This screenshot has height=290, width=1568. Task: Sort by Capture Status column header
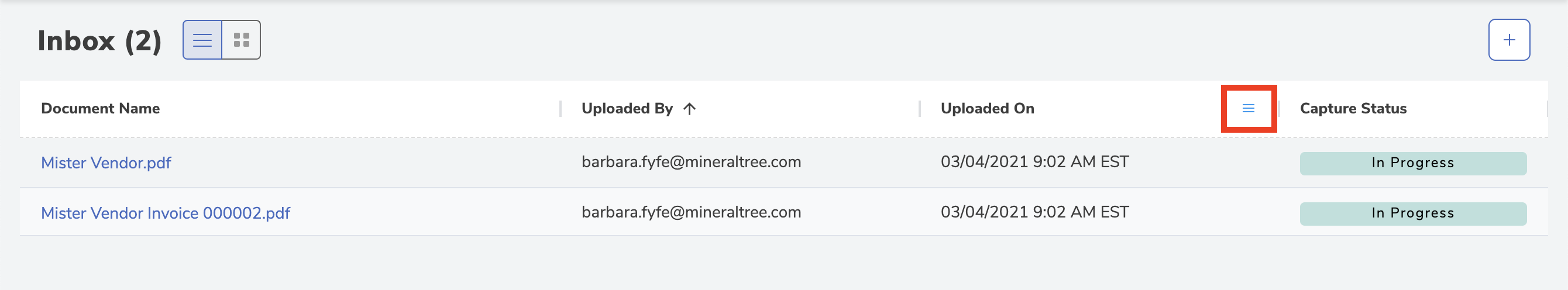1353,109
